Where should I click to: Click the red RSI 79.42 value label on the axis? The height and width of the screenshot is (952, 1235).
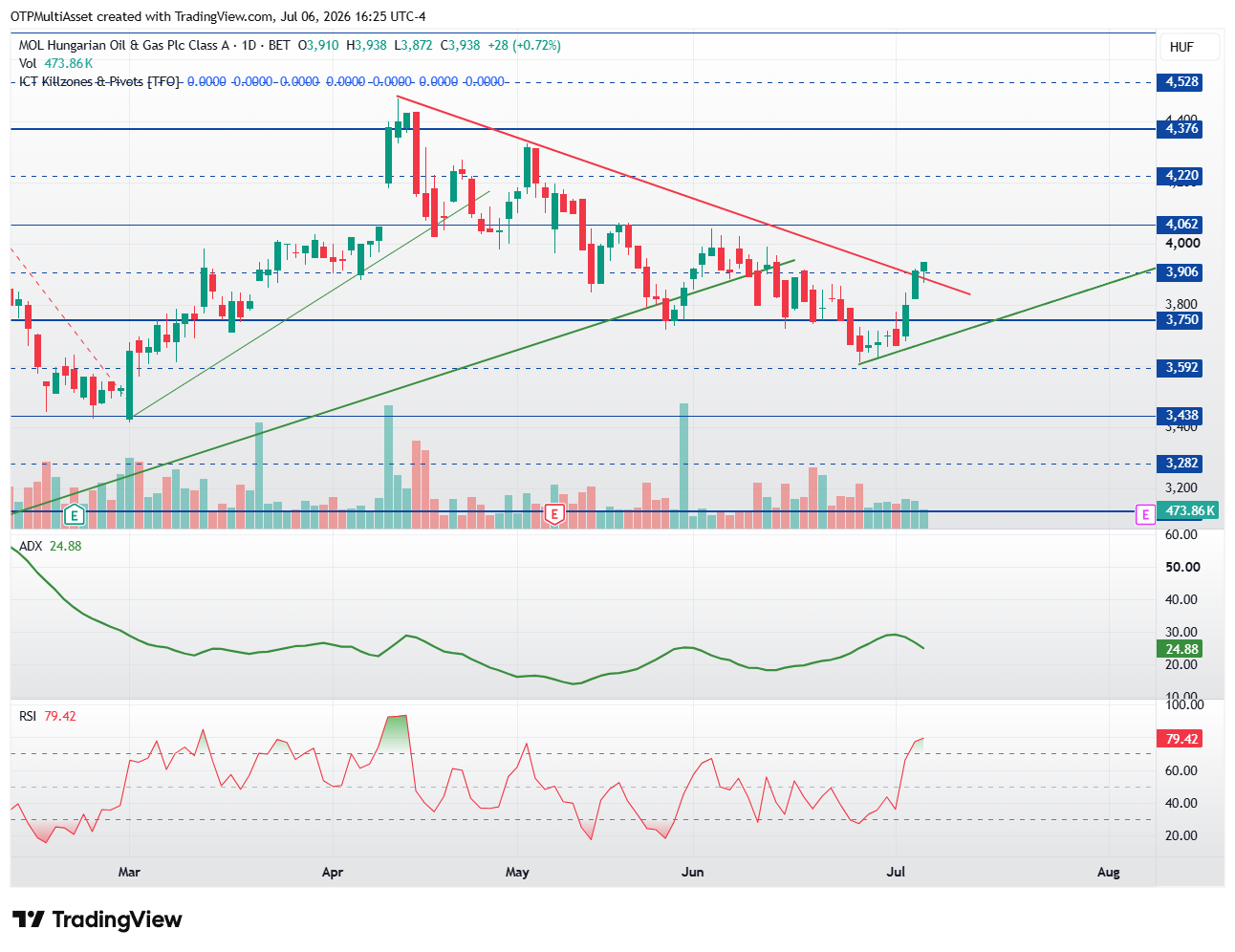pyautogui.click(x=1181, y=739)
